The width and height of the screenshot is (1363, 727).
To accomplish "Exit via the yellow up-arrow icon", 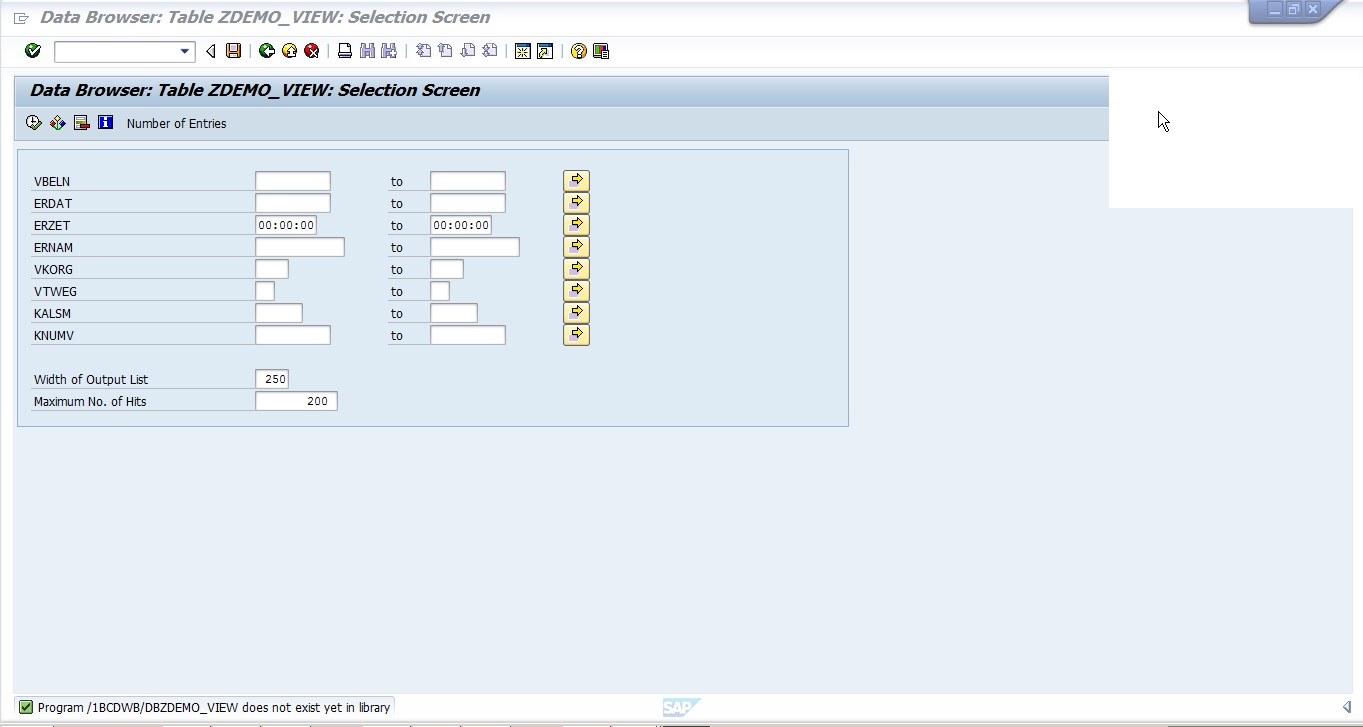I will pyautogui.click(x=287, y=51).
